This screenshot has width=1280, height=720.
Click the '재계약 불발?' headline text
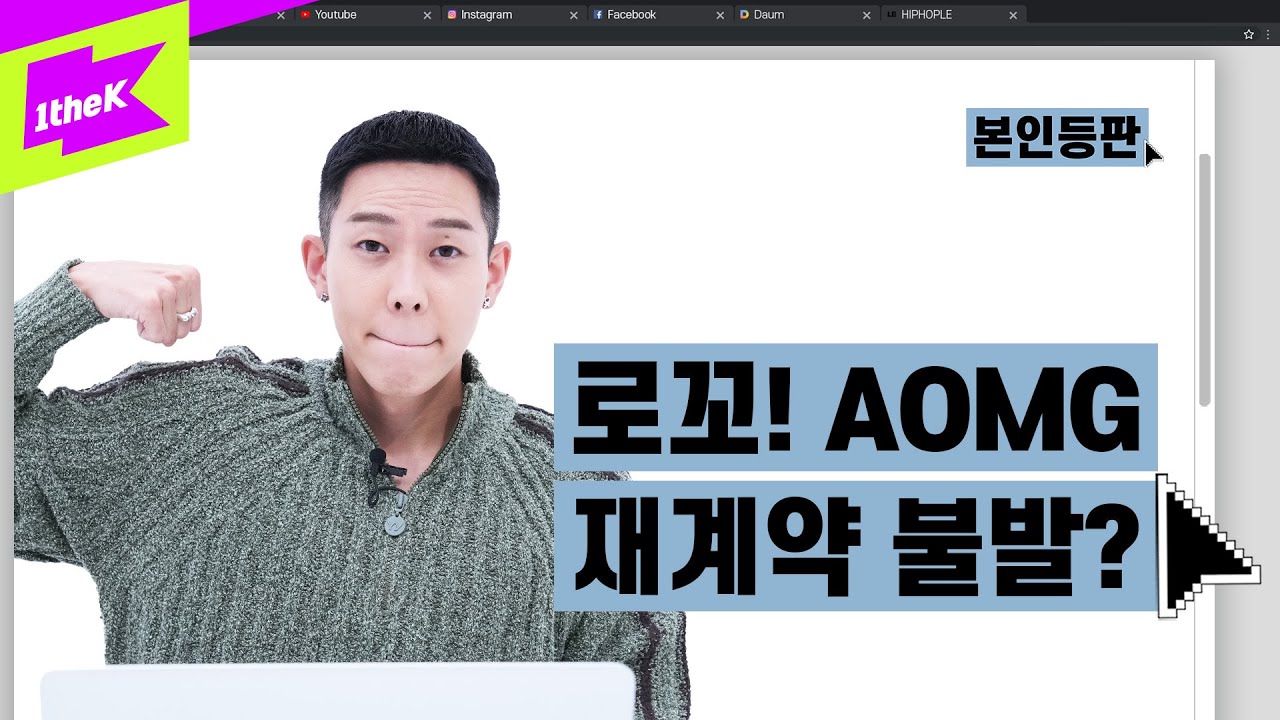(x=856, y=546)
